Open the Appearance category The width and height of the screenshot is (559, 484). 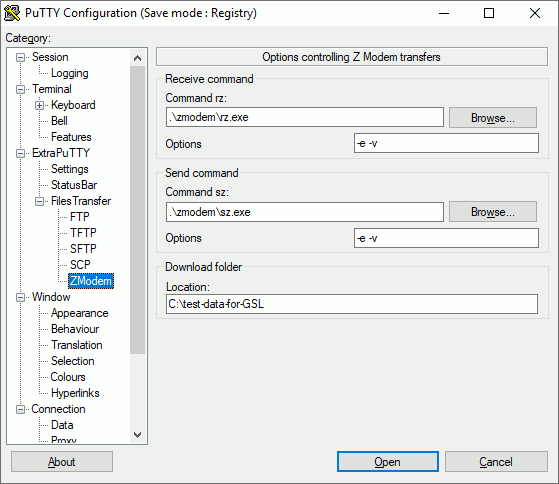pos(80,313)
